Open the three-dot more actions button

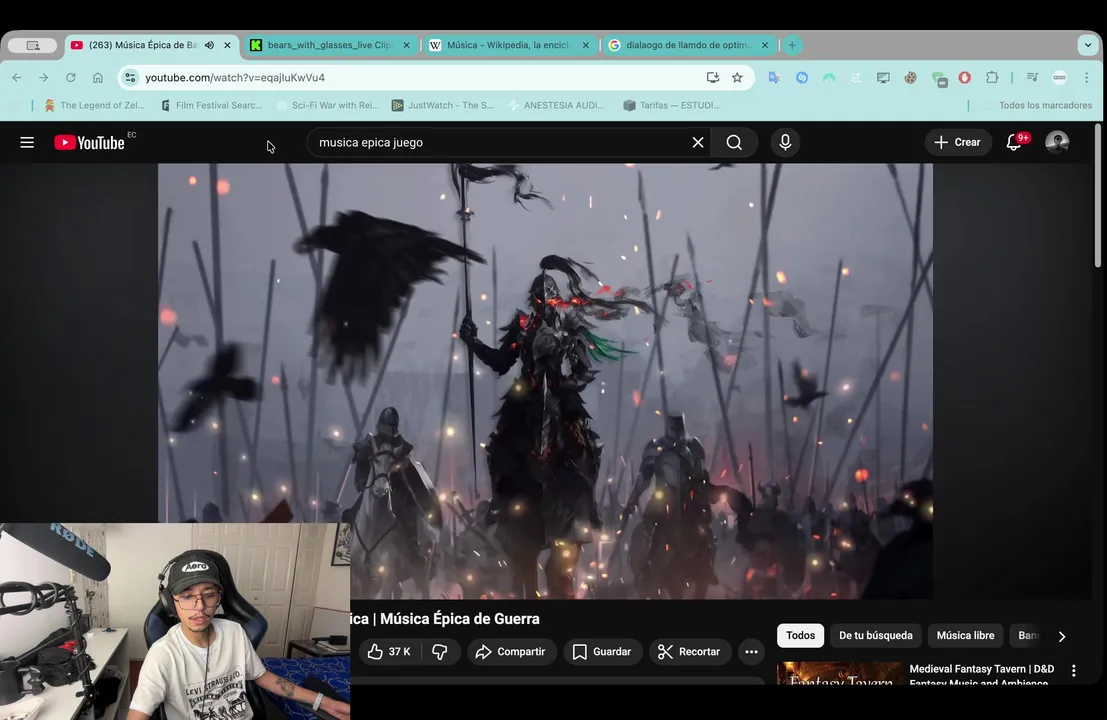click(751, 652)
